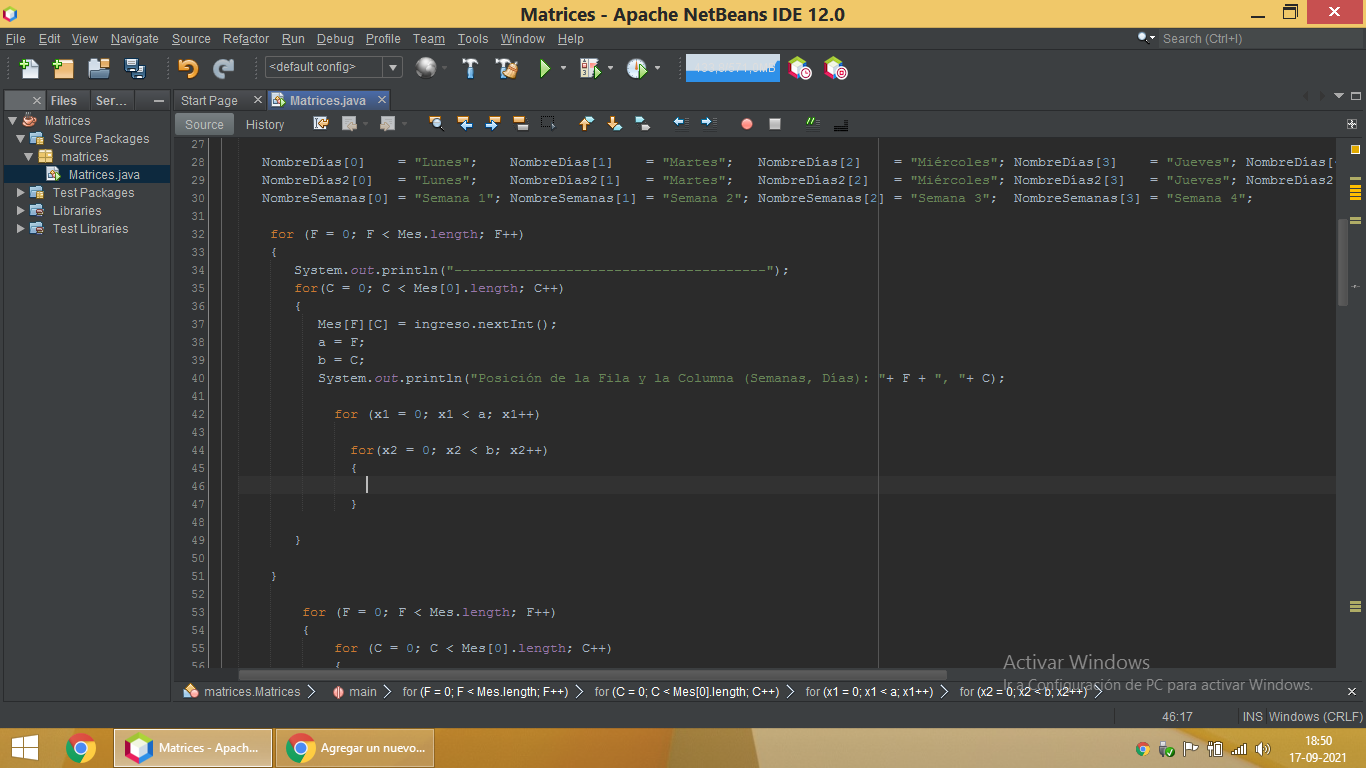Viewport: 1366px width, 768px height.
Task: Click the Build Project hammer icon
Action: coord(470,68)
